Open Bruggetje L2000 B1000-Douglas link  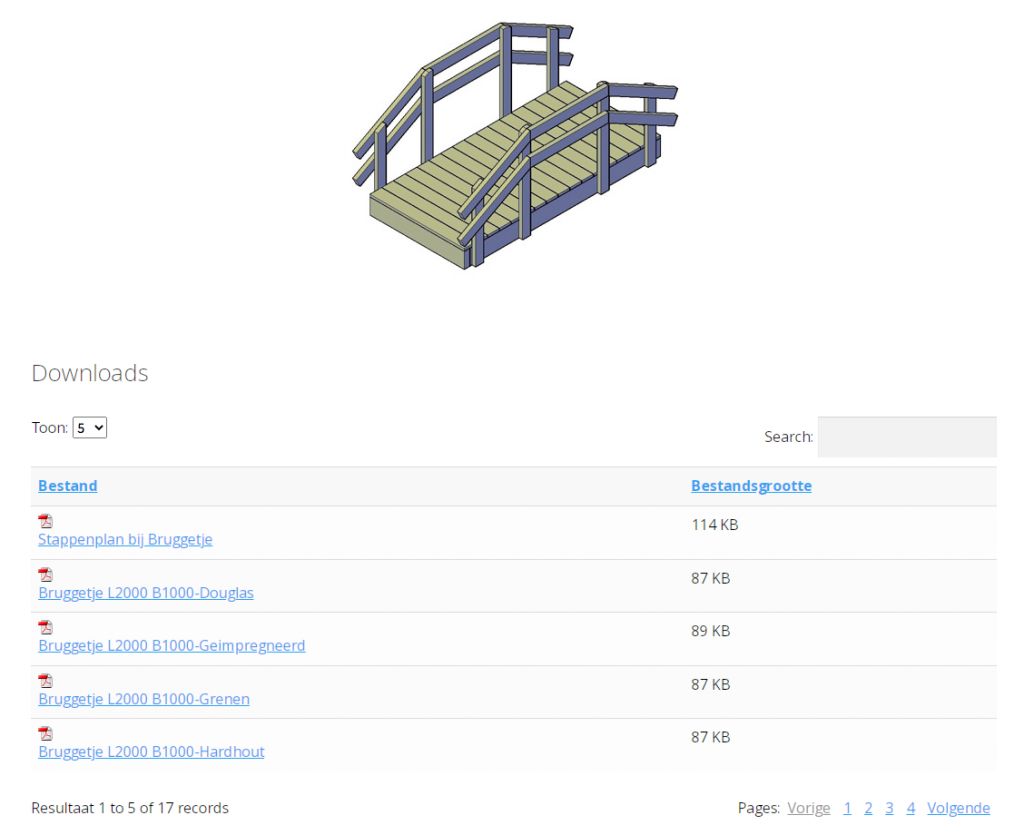(x=146, y=593)
